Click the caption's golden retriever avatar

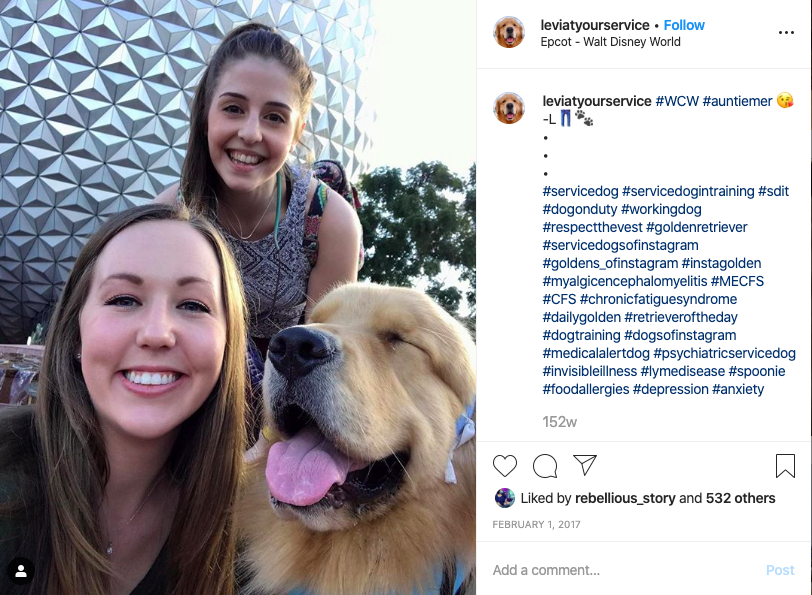coord(509,108)
